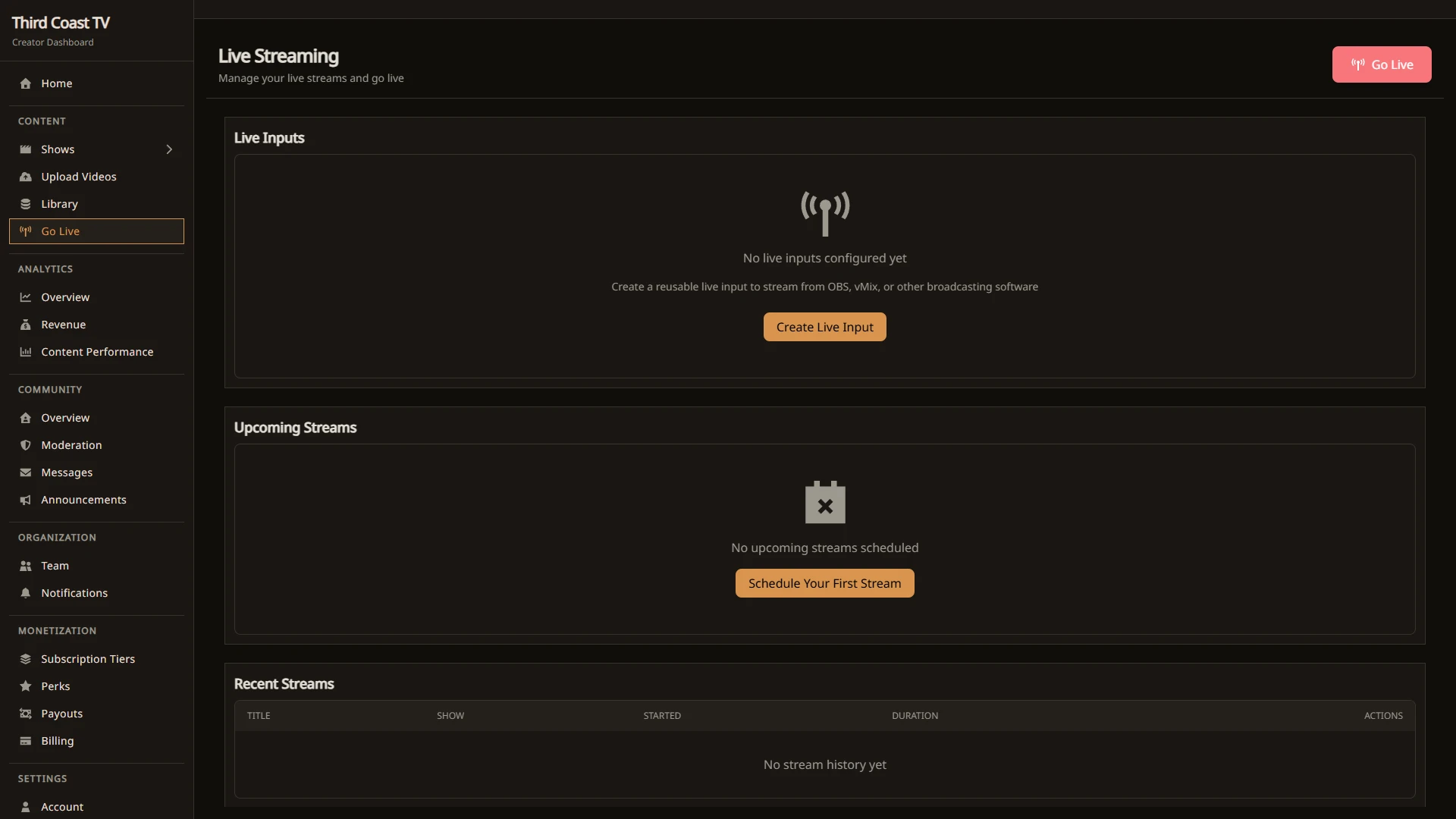This screenshot has height=819, width=1456.
Task: Click the Perks star icon
Action: 26,686
